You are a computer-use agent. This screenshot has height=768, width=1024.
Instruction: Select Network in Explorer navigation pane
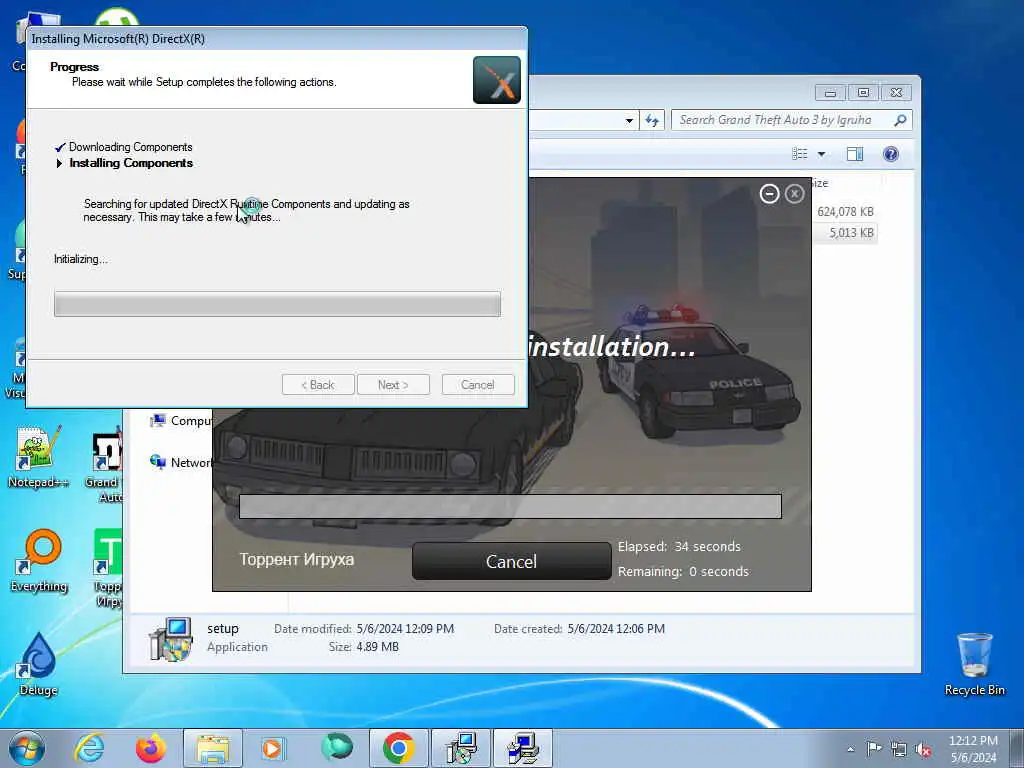point(182,462)
